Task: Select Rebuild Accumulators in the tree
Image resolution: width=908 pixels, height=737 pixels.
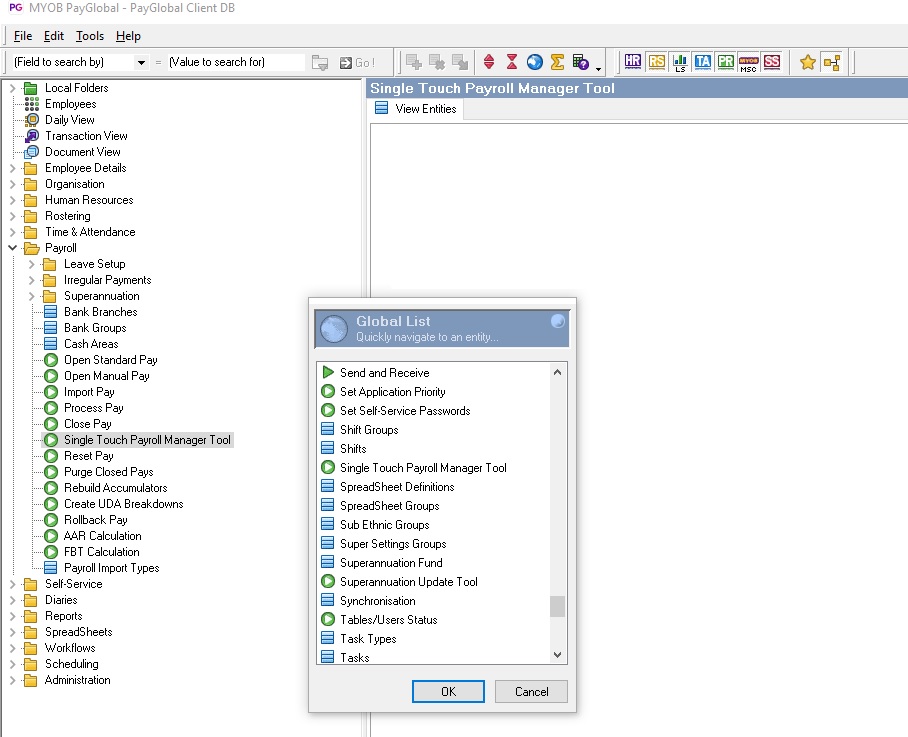Action: click(116, 488)
